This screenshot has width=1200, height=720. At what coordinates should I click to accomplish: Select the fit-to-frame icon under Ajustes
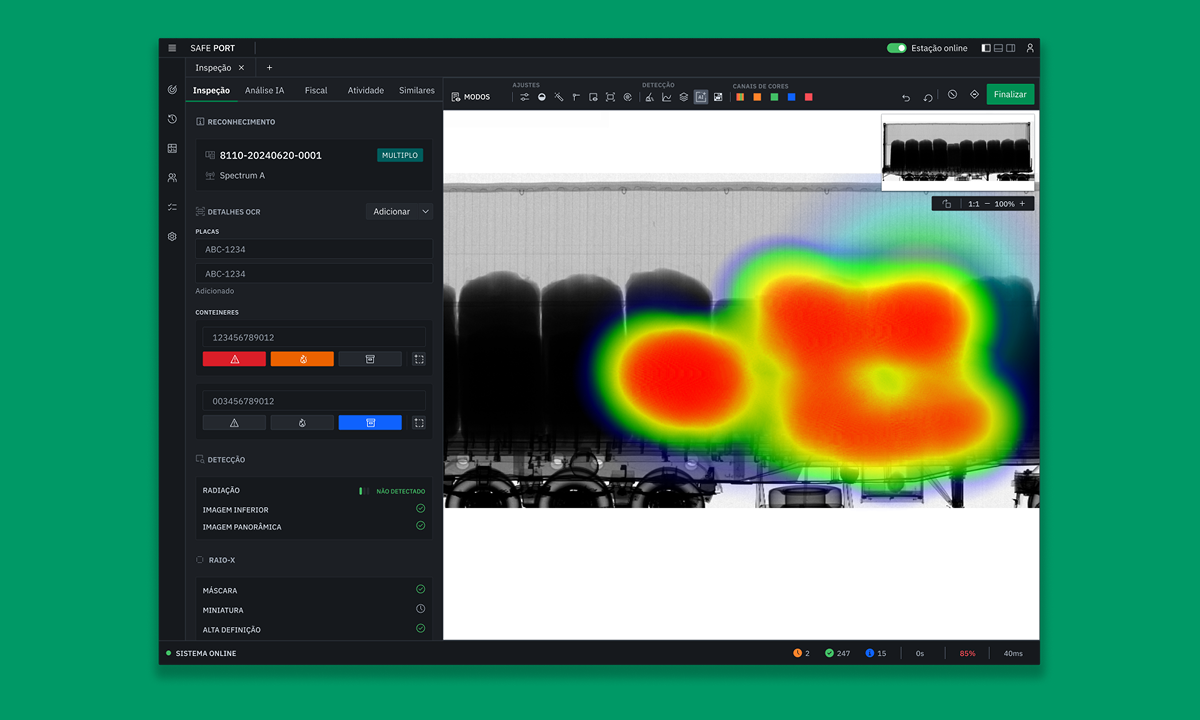[x=610, y=97]
